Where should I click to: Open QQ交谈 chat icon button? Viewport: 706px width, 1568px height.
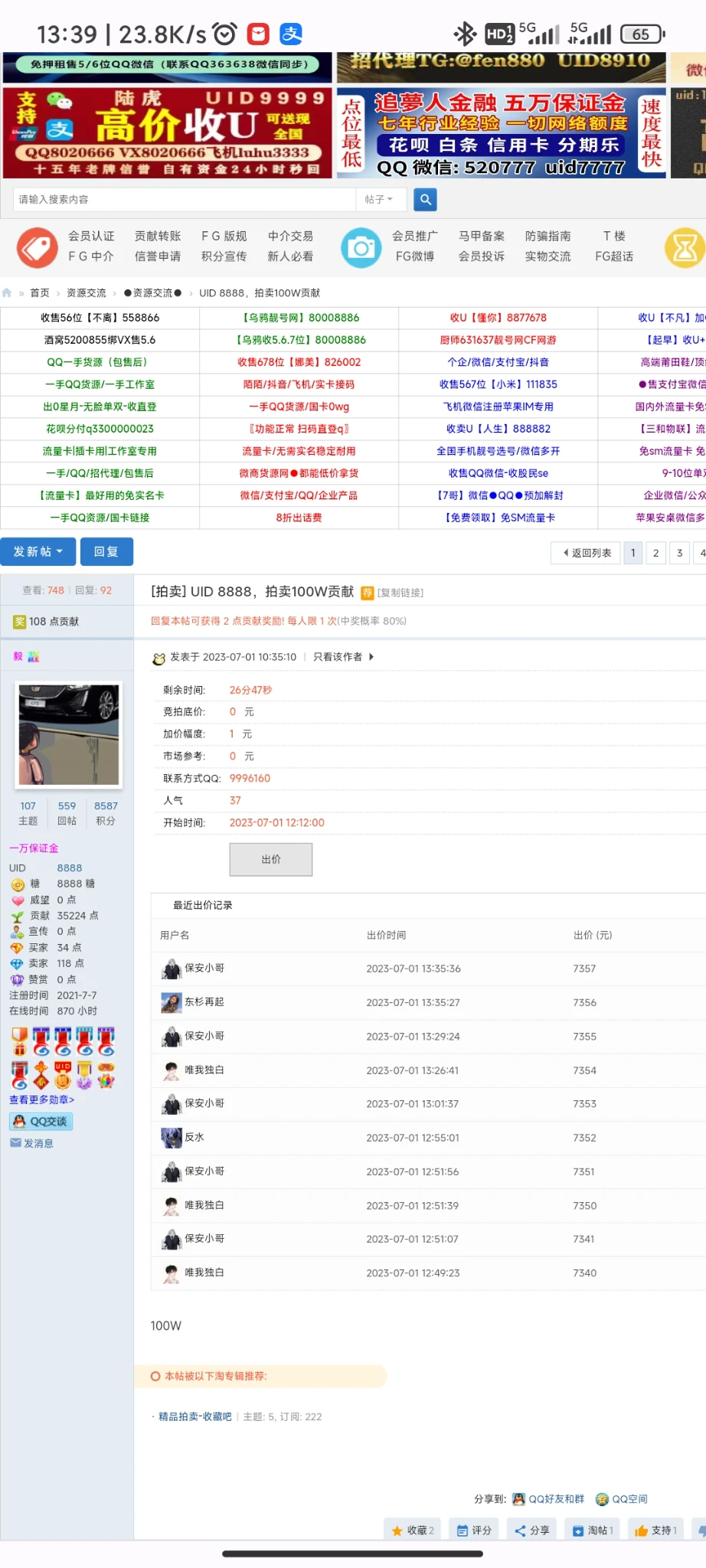click(41, 1122)
